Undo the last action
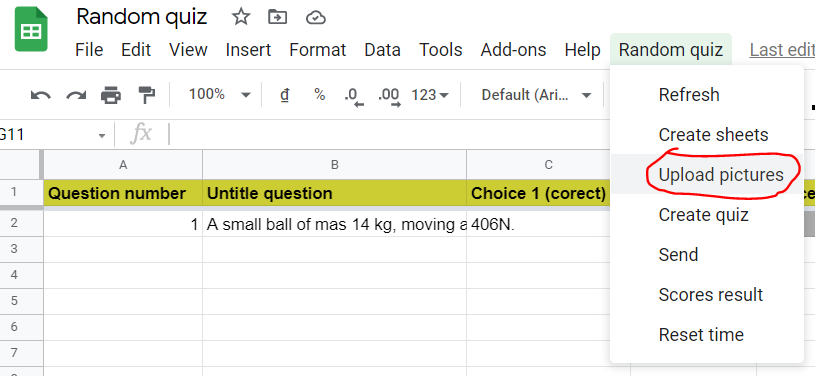Image resolution: width=815 pixels, height=376 pixels. pos(41,95)
